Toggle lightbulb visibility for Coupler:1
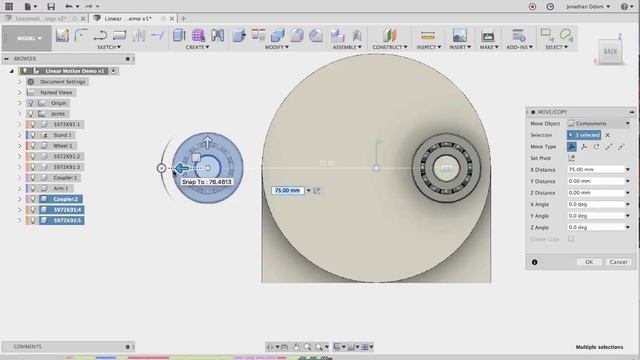640x360 pixels. [x=33, y=178]
